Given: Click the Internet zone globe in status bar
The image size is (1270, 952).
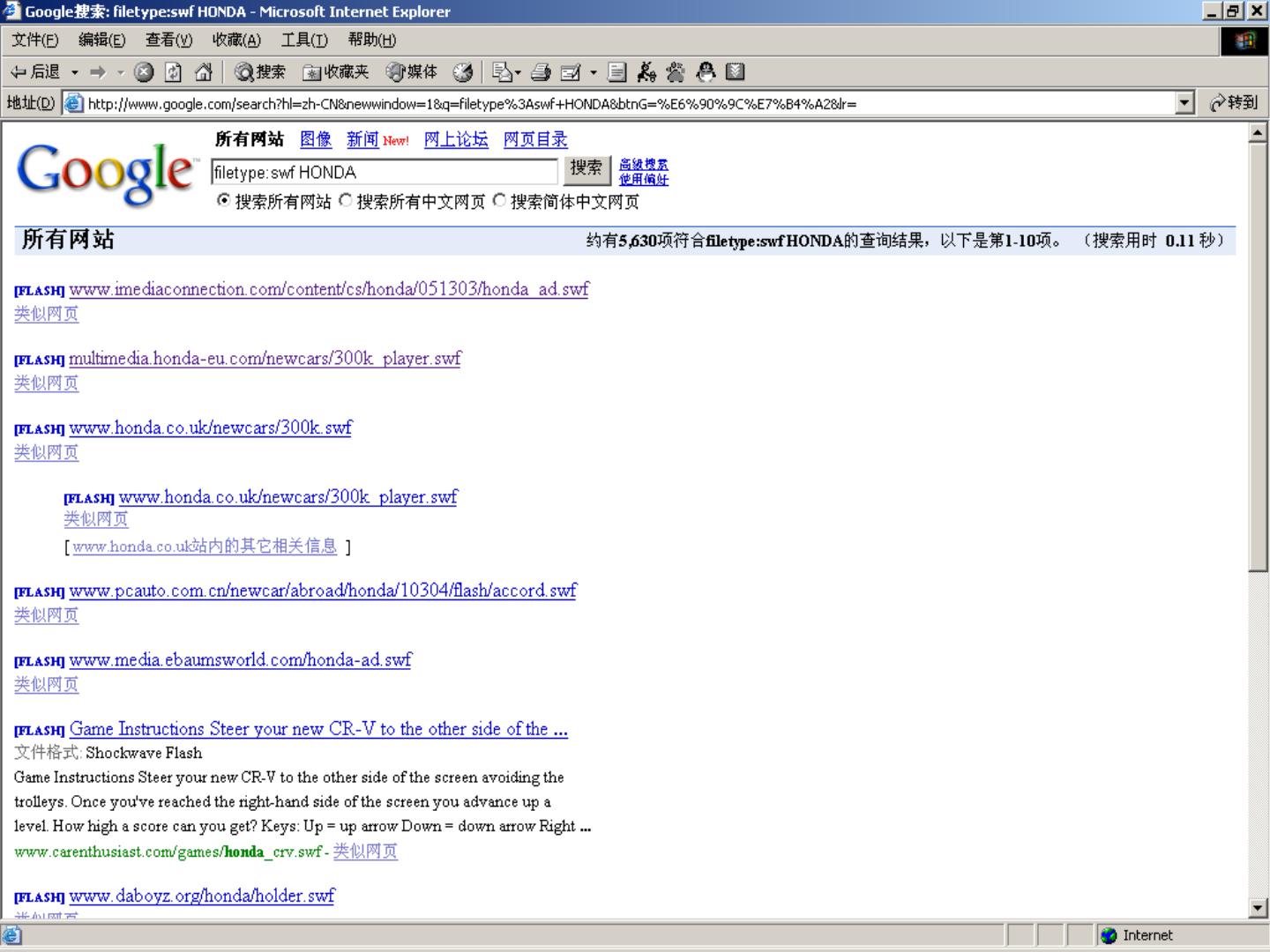Looking at the screenshot, I should click(1109, 935).
